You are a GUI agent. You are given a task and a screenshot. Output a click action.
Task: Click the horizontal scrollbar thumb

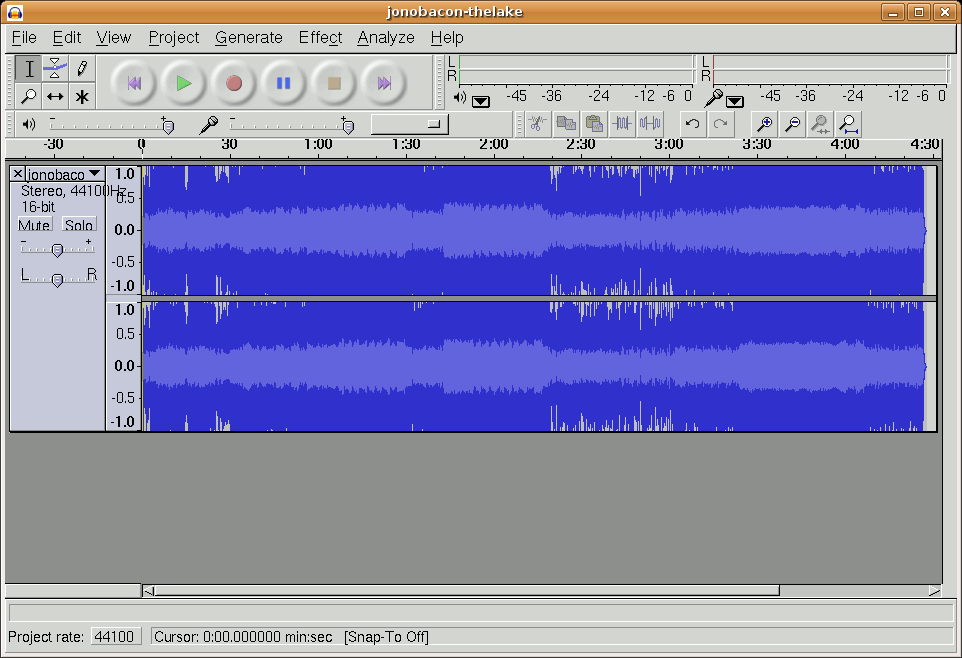click(467, 590)
